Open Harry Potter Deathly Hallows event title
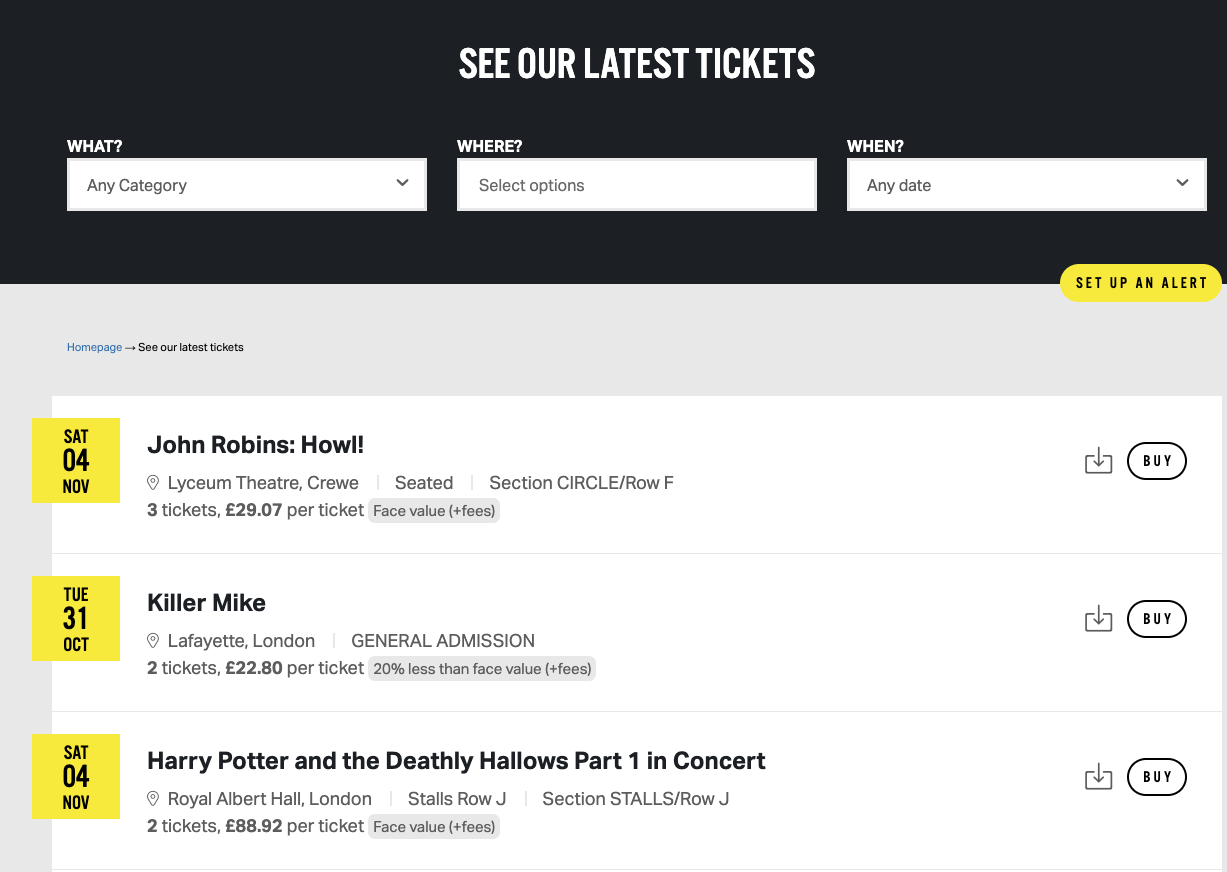Screen dimensions: 1227x872 pos(456,761)
